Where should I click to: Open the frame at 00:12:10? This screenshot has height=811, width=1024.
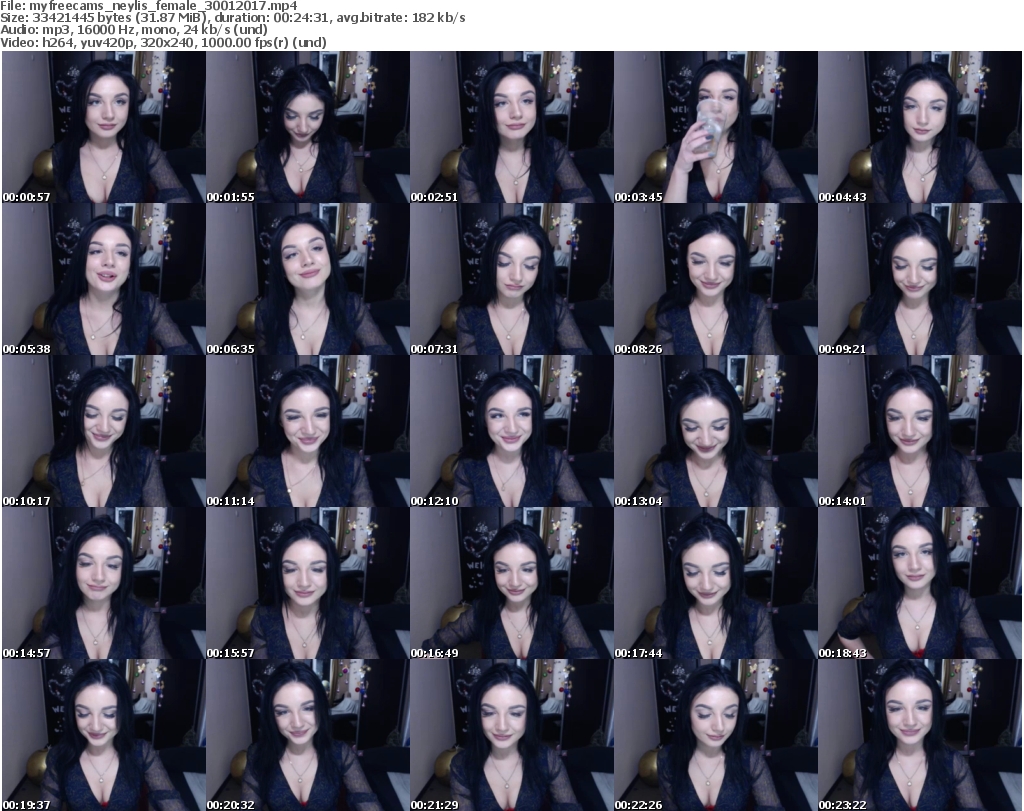pos(511,432)
